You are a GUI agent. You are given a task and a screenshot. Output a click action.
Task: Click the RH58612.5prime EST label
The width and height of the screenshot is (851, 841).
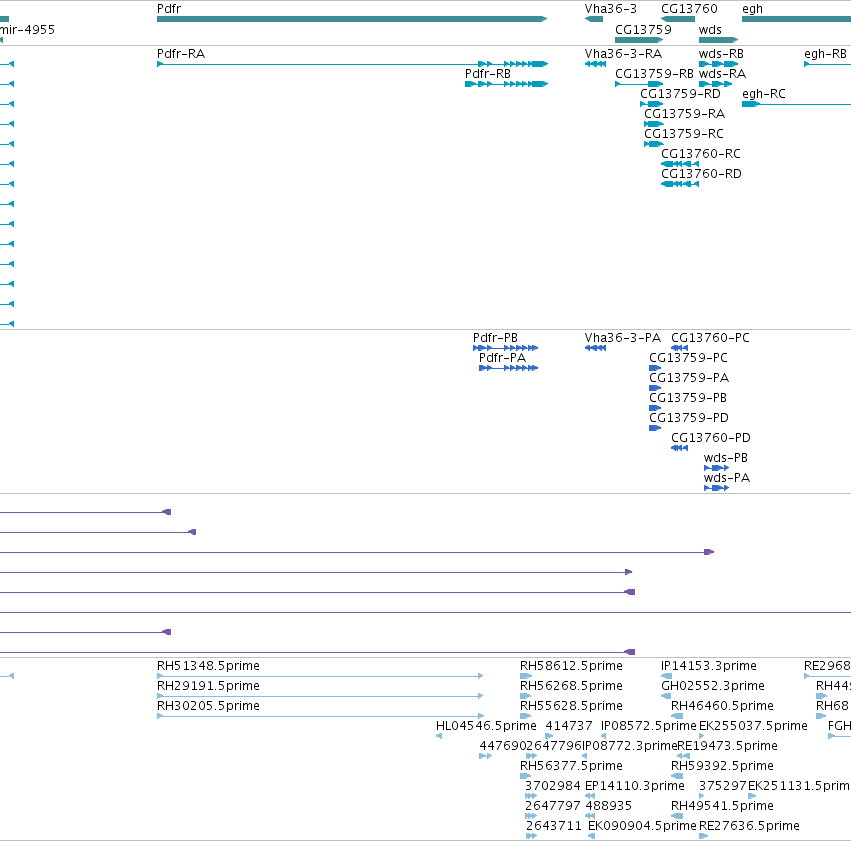pos(571,666)
